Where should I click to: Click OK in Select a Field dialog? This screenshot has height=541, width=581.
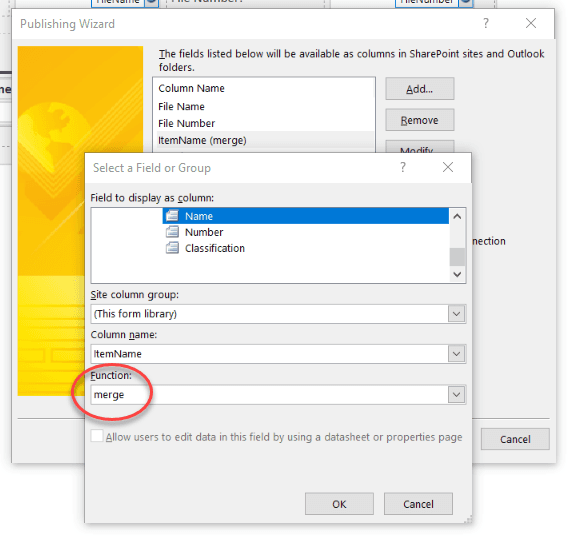(x=339, y=504)
